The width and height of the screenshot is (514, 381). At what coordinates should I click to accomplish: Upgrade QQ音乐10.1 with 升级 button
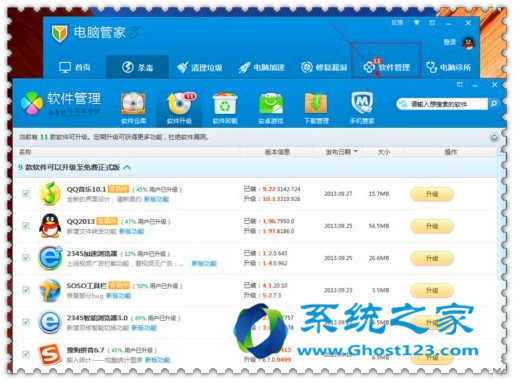click(x=432, y=194)
